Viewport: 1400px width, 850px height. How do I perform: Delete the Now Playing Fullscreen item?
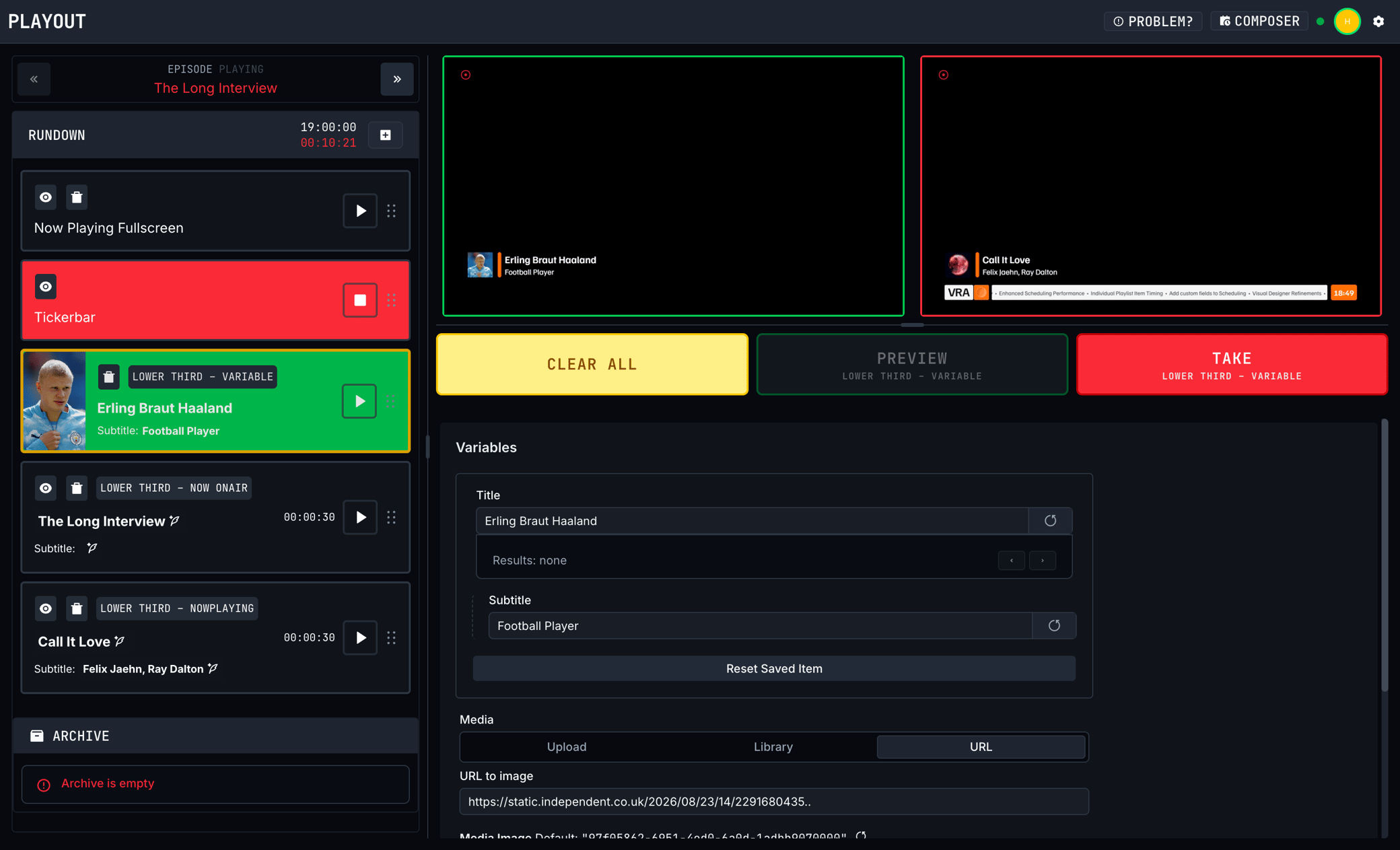coord(77,197)
